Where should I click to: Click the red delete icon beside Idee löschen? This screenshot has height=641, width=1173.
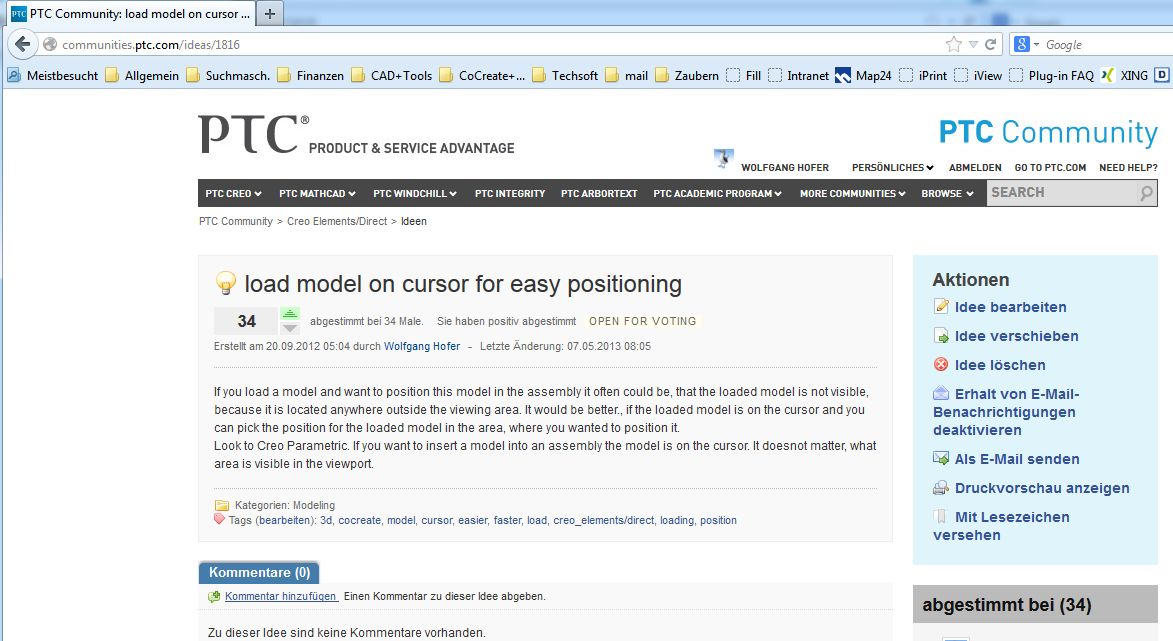coord(941,364)
